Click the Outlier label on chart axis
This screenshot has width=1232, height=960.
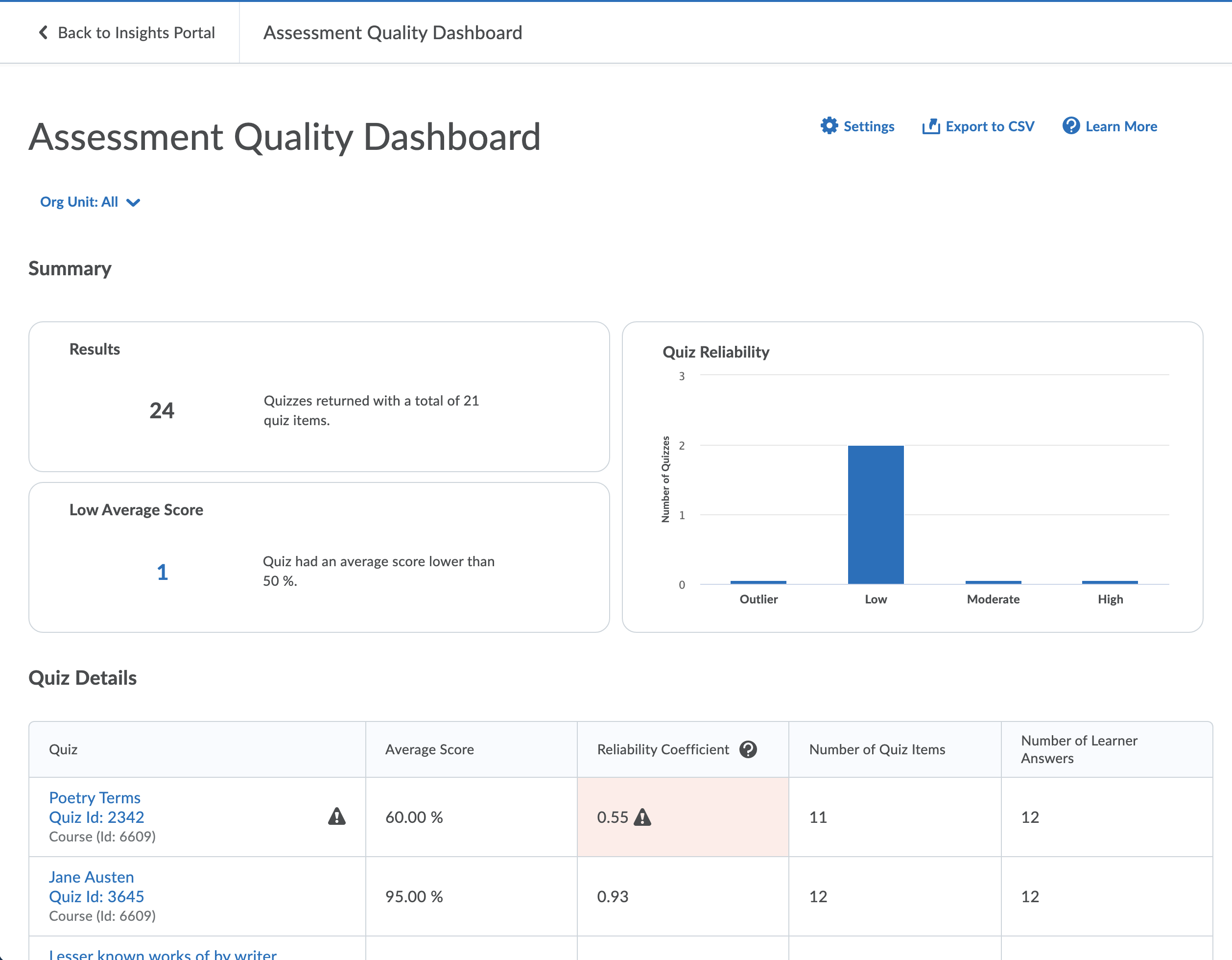[x=758, y=600]
